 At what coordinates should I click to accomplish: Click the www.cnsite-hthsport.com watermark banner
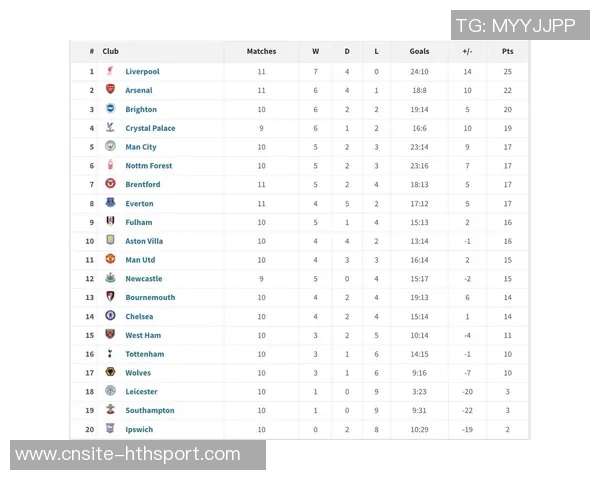pos(138,455)
